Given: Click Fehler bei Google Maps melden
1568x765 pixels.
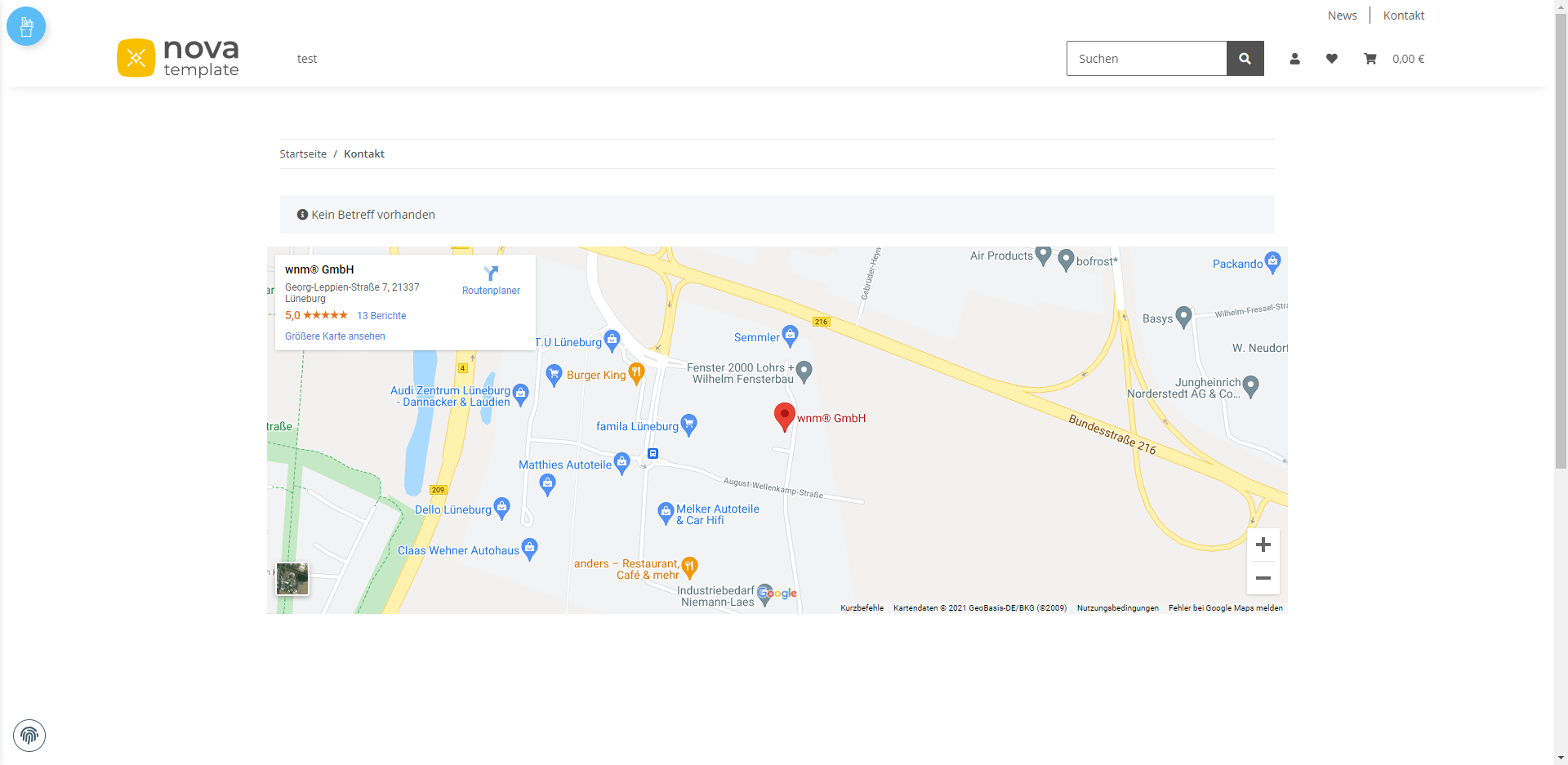Looking at the screenshot, I should point(1226,608).
